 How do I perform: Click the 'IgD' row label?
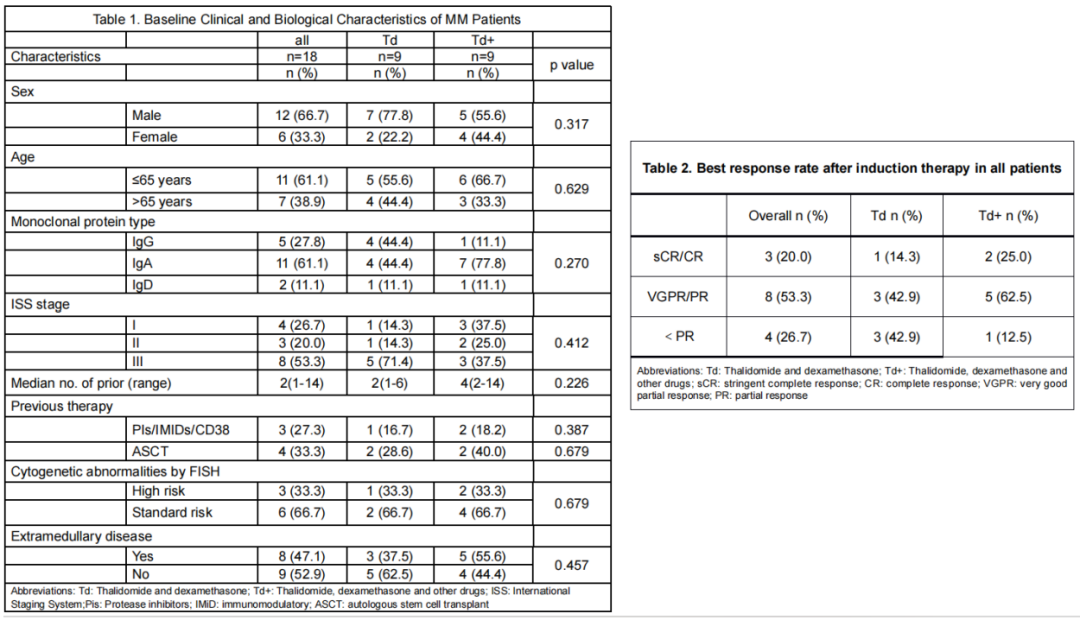pos(143,285)
